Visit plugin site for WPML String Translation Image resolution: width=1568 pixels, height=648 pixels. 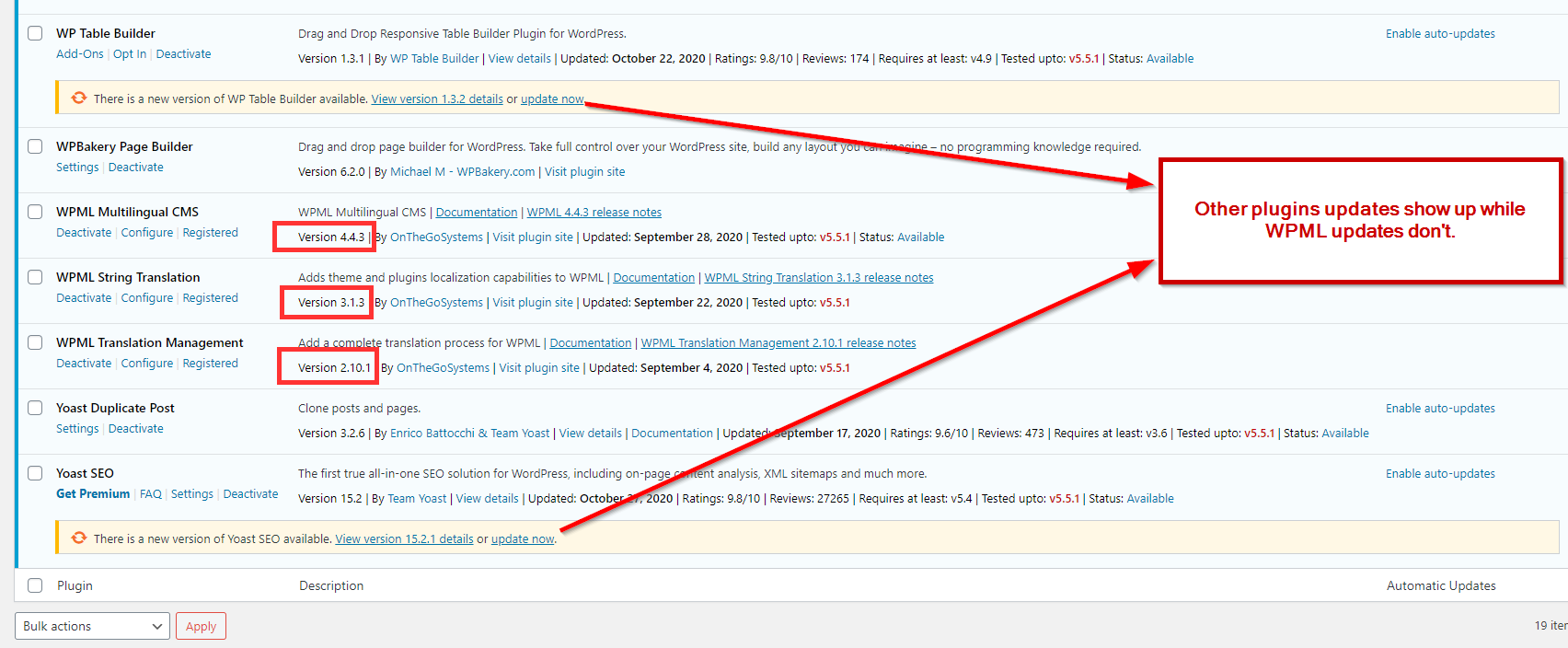pos(533,303)
